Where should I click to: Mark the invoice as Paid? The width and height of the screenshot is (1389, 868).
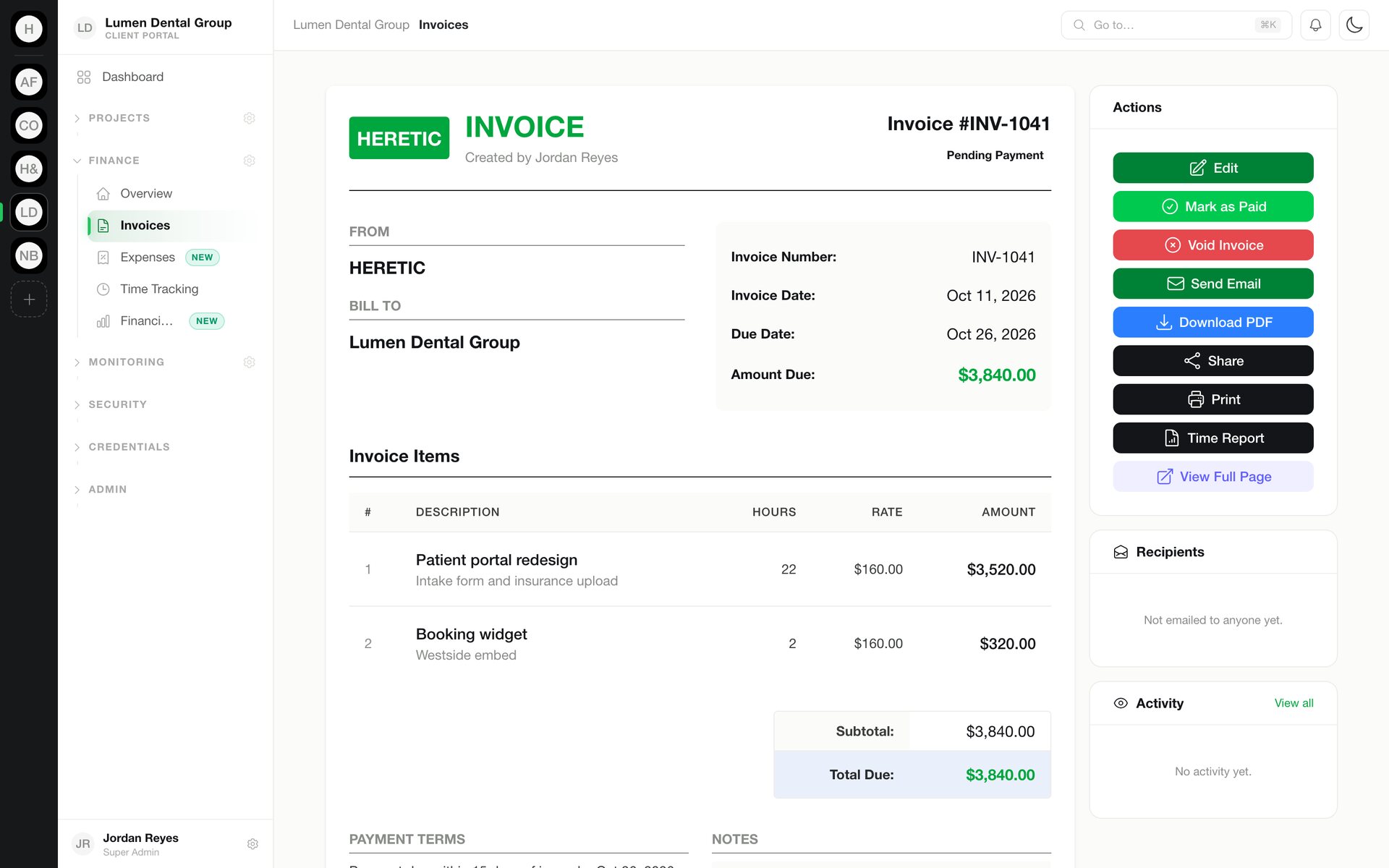pos(1213,206)
